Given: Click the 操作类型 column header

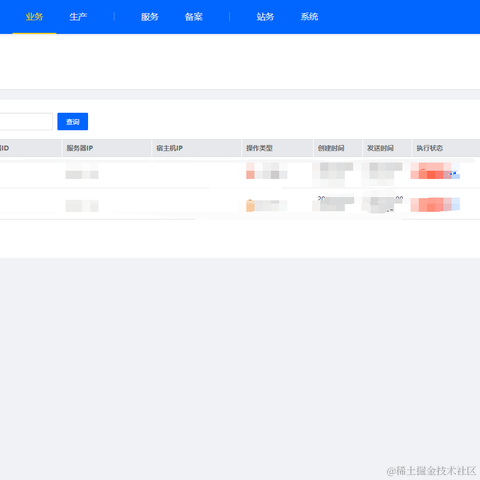Looking at the screenshot, I should click(x=277, y=148).
